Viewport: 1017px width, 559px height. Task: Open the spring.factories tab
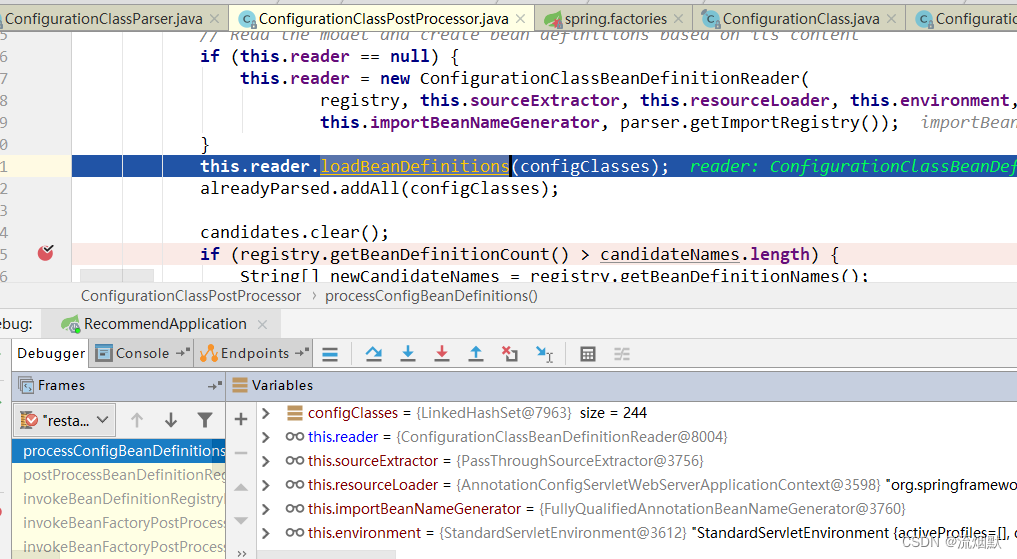point(615,19)
